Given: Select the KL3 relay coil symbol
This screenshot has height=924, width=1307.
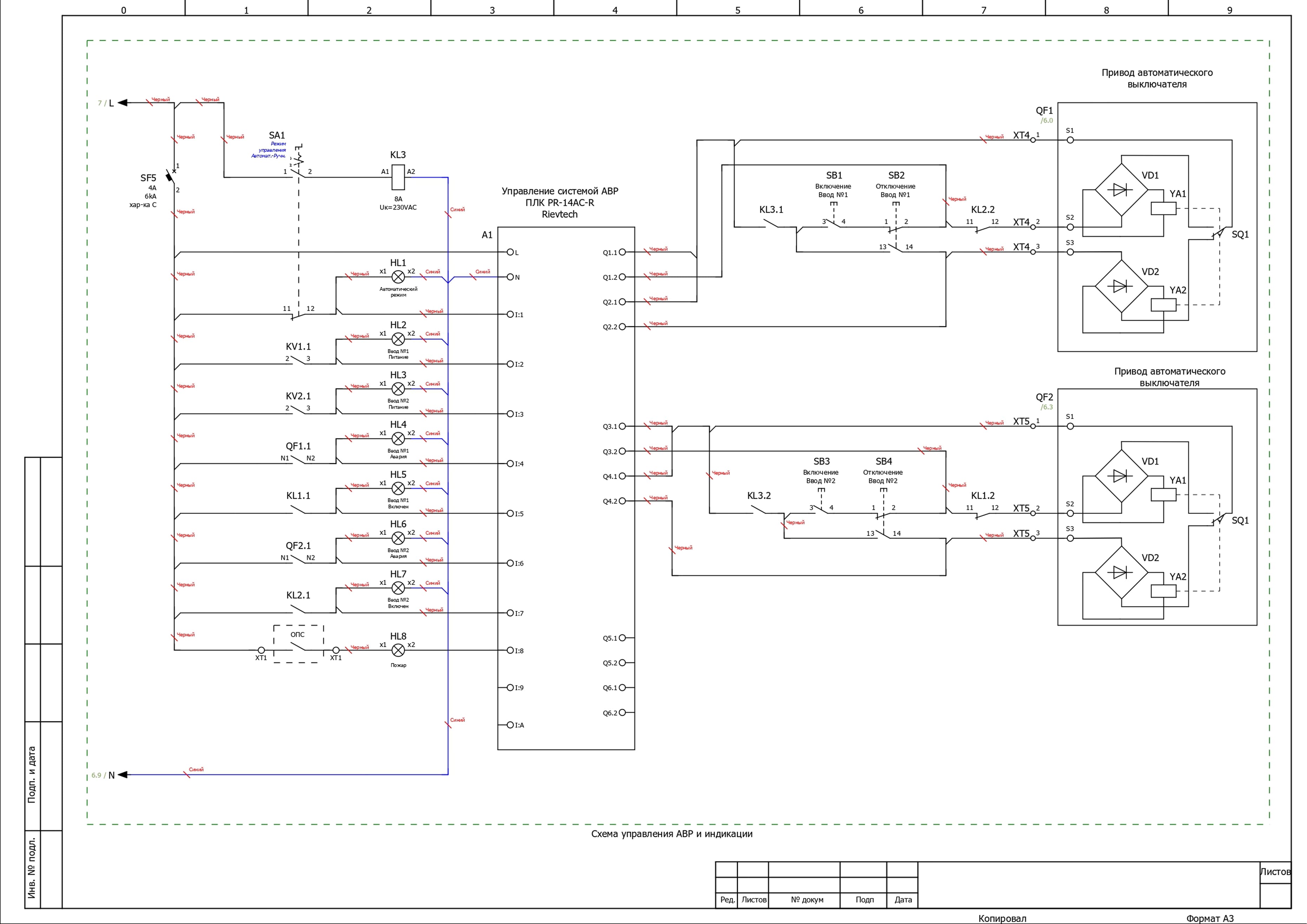Looking at the screenshot, I should 398,177.
